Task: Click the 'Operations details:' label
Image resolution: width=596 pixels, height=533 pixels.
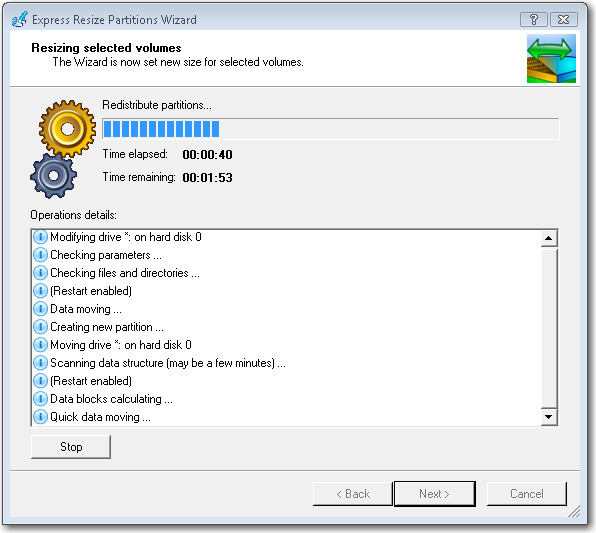Action: coord(73,215)
